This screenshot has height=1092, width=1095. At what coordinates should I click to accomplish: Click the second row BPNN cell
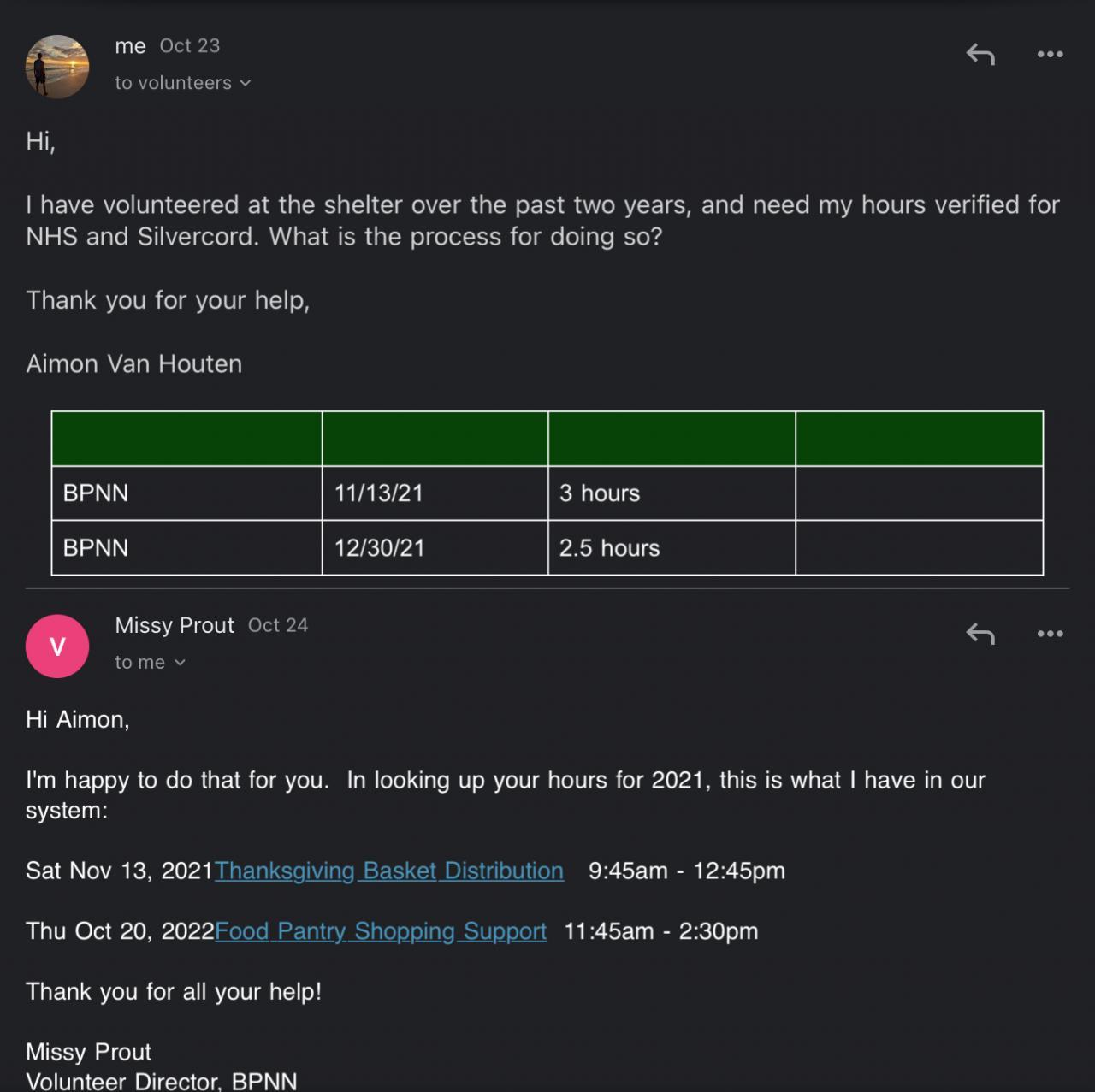(186, 548)
